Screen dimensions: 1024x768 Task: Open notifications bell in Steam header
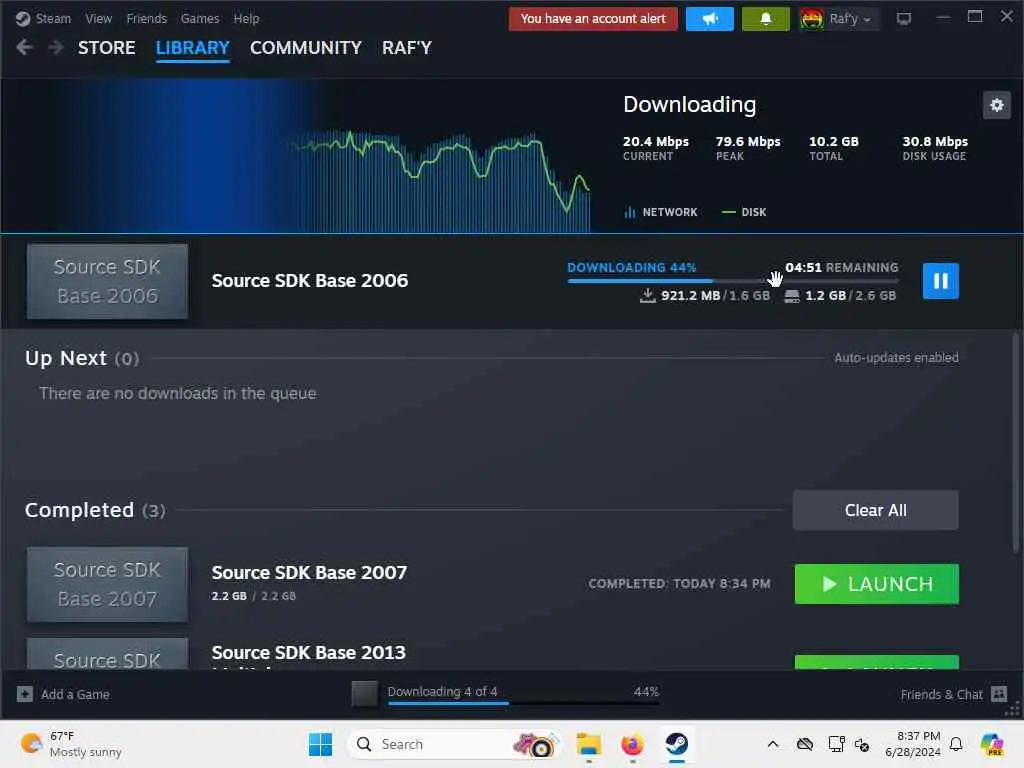(x=765, y=19)
